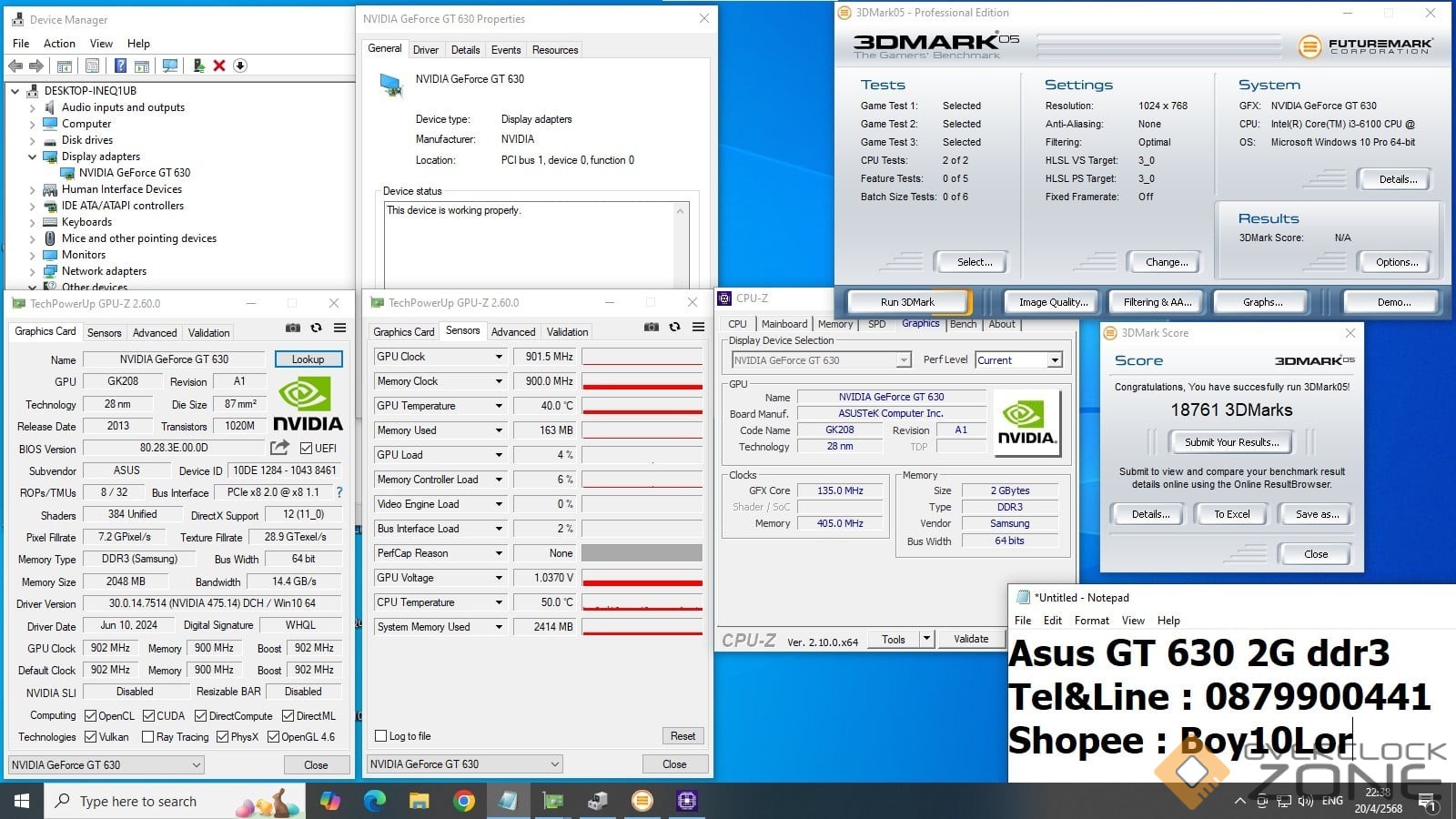The width and height of the screenshot is (1456, 819).
Task: Enable the Log to file checkbox
Action: tap(381, 736)
